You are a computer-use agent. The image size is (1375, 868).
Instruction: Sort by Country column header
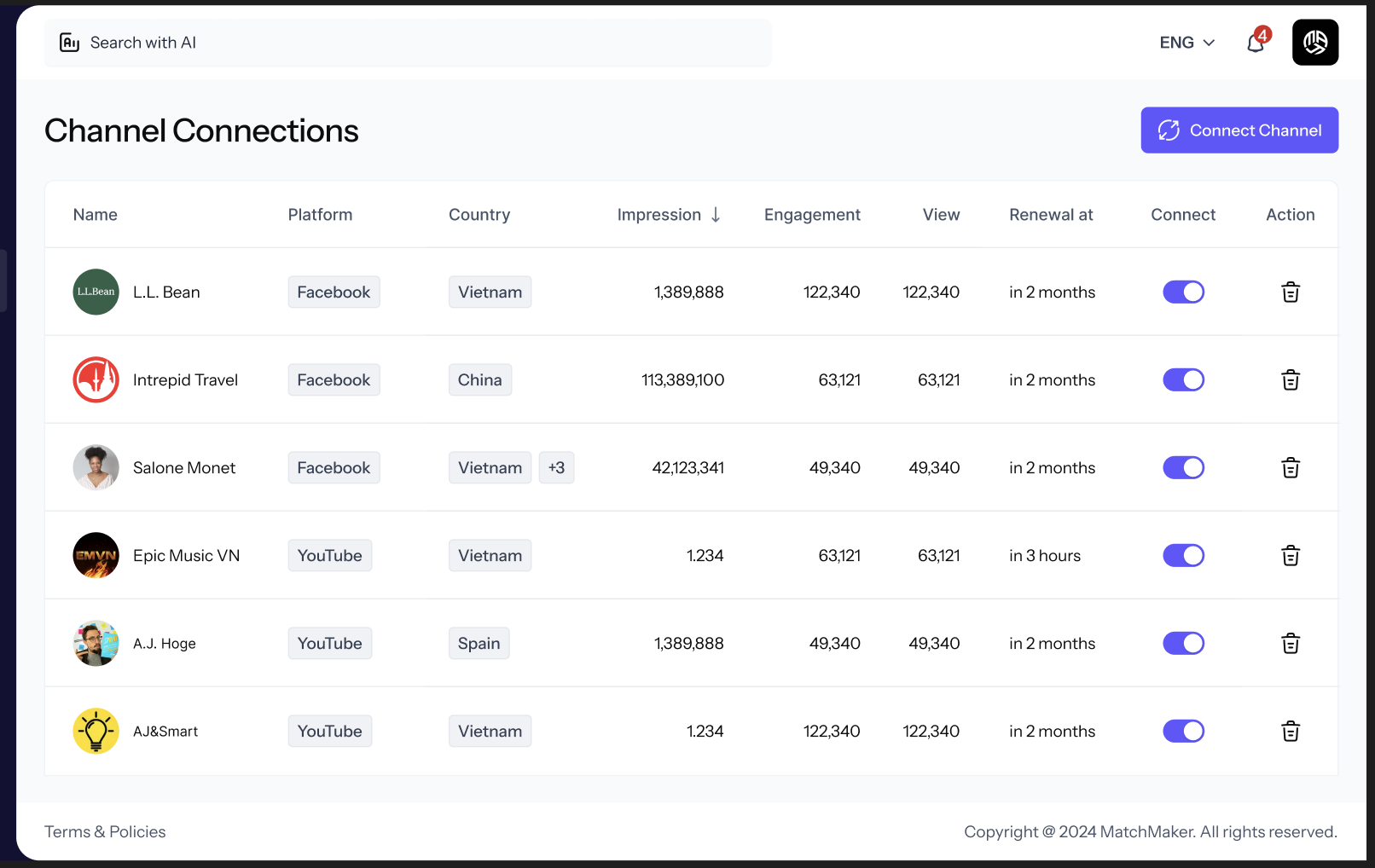click(x=479, y=215)
